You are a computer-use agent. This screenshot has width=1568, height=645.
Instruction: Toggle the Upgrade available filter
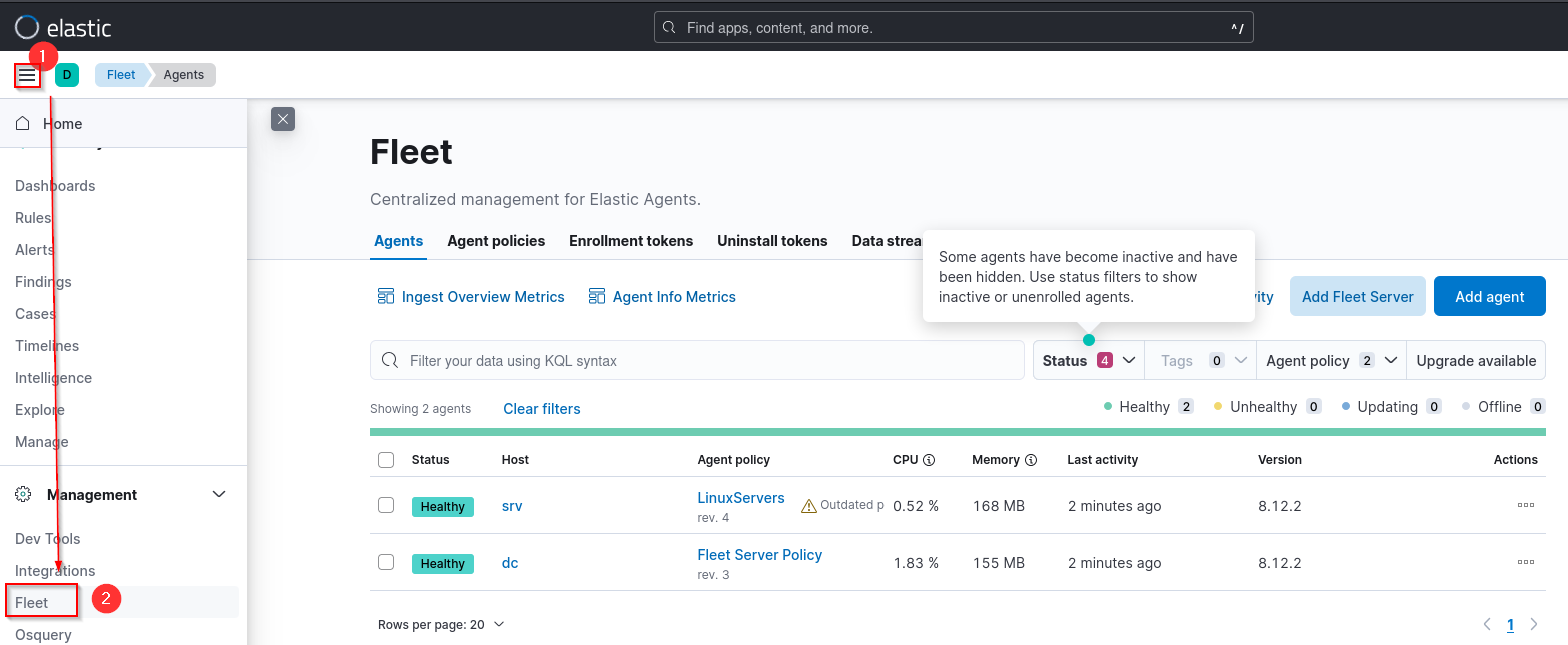(x=1476, y=361)
